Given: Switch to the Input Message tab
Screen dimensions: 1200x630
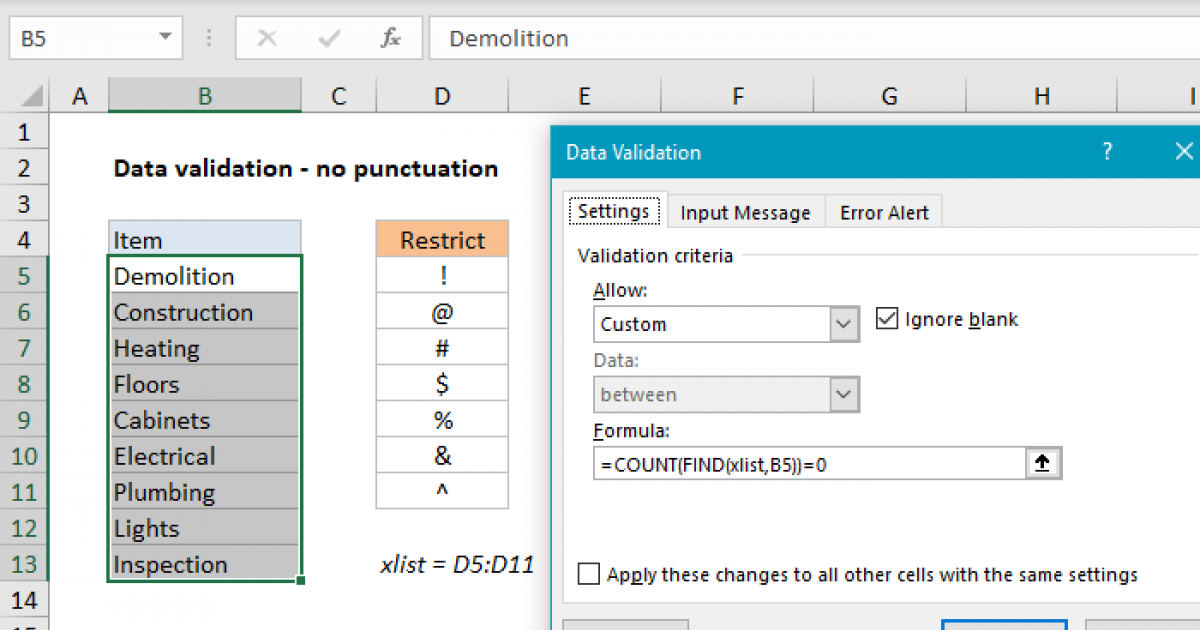Looking at the screenshot, I should (x=745, y=211).
